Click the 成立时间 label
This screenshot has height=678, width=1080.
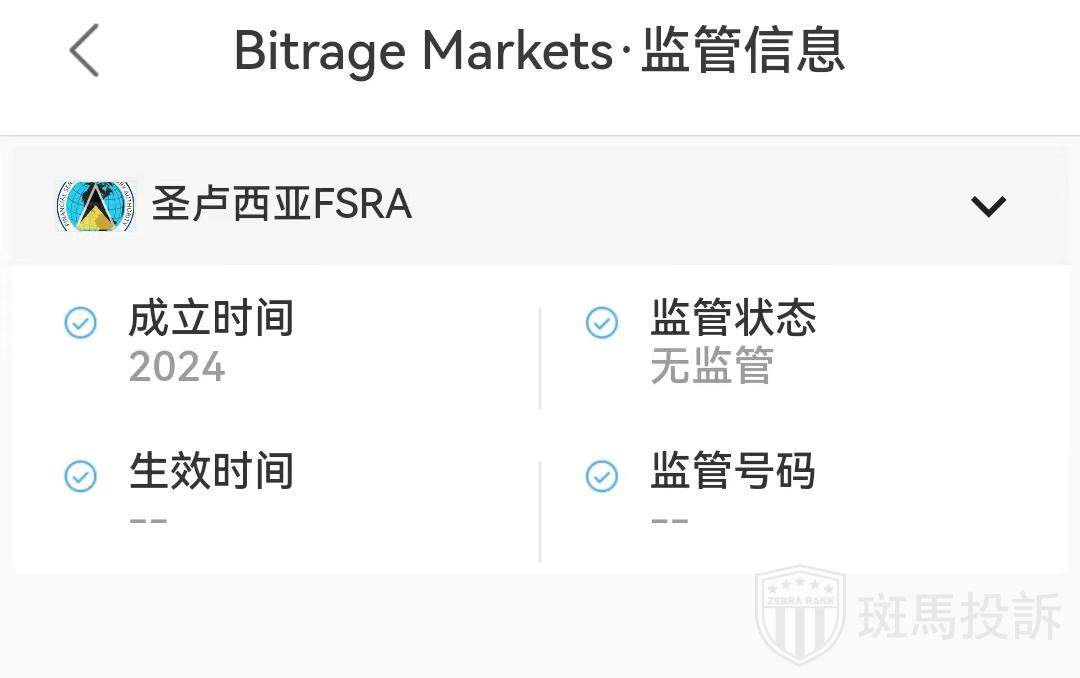click(x=211, y=319)
